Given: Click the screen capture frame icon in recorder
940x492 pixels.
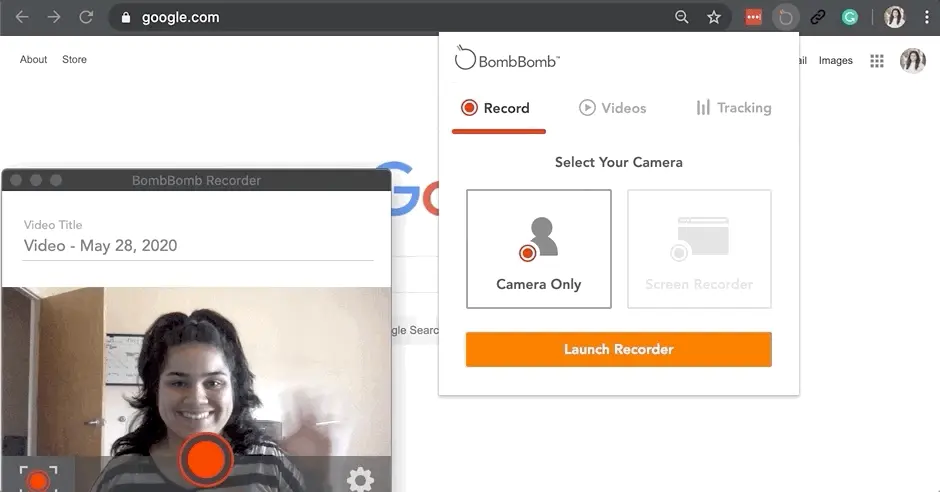Looking at the screenshot, I should [x=38, y=478].
